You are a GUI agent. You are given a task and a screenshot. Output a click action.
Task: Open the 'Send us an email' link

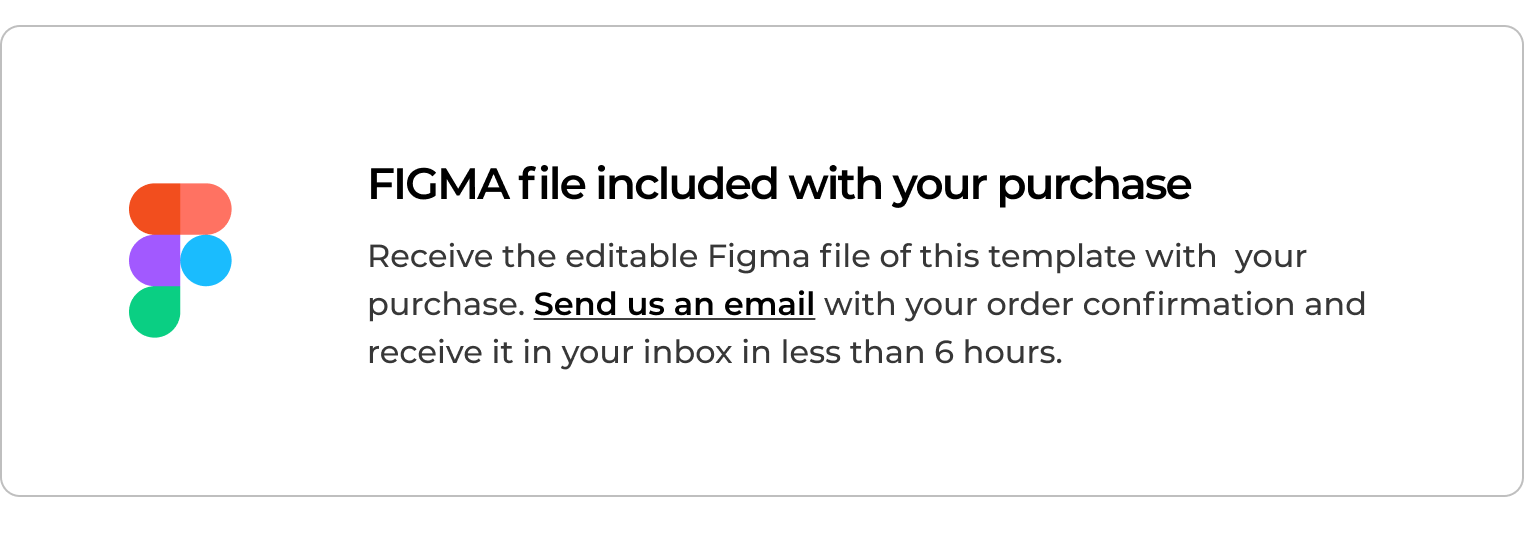(674, 304)
